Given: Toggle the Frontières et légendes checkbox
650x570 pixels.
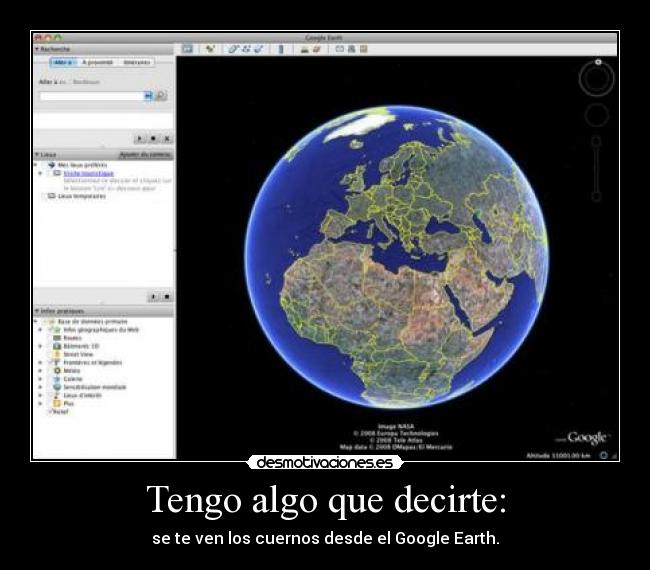Looking at the screenshot, I should pos(49,362).
